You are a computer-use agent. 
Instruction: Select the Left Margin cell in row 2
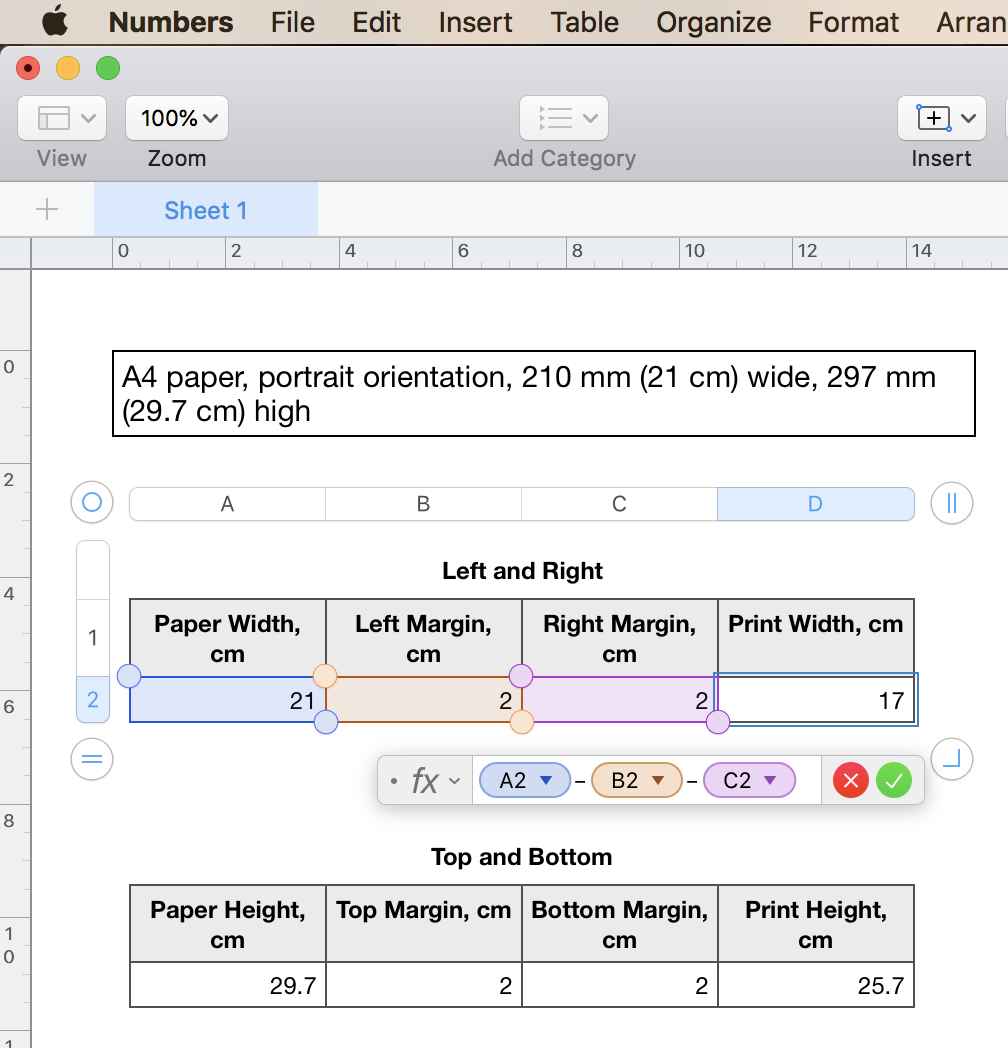[x=424, y=700]
